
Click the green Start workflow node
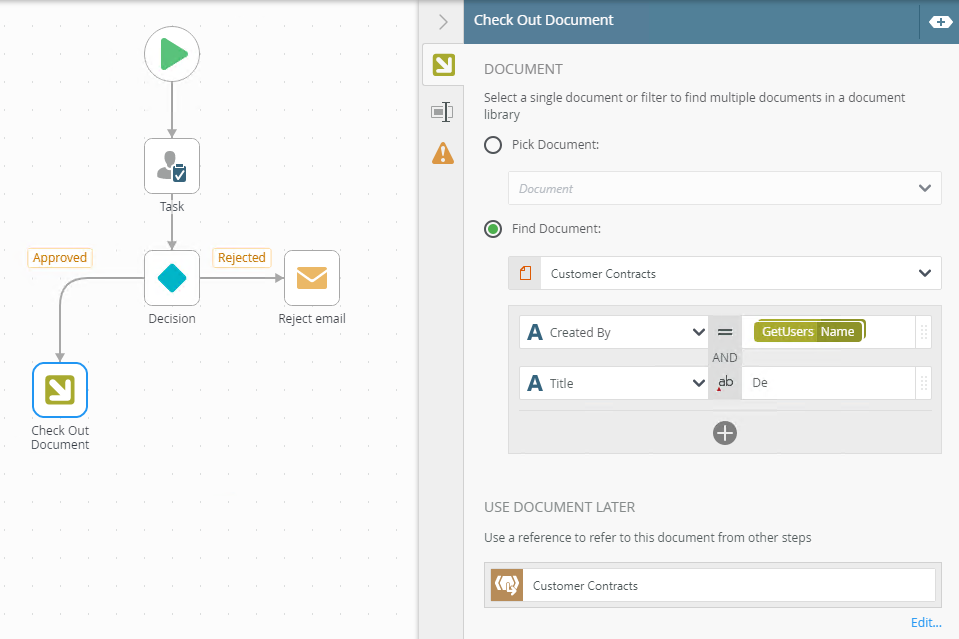[172, 54]
